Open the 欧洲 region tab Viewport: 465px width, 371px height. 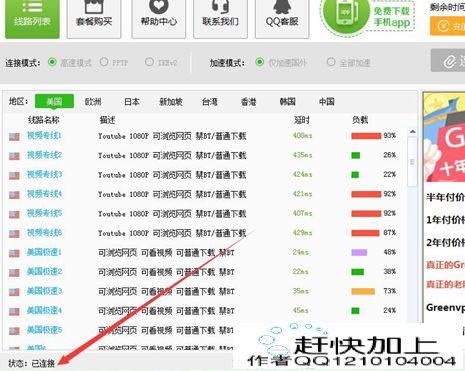pyautogui.click(x=93, y=102)
